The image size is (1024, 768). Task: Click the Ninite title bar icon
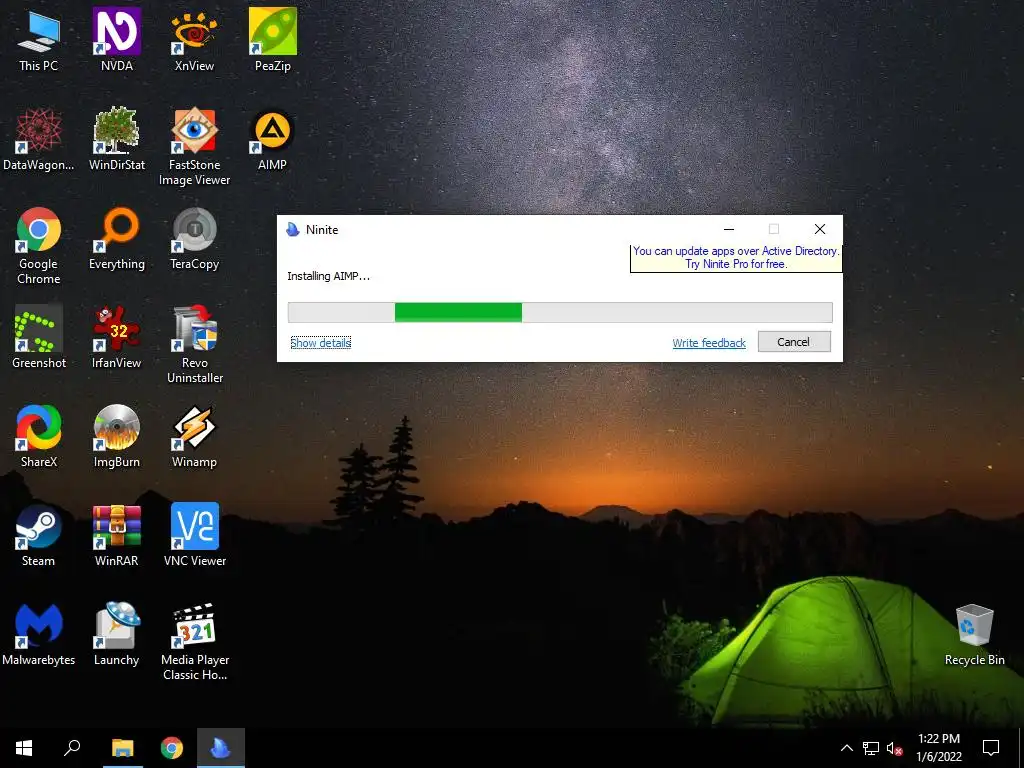(x=293, y=229)
